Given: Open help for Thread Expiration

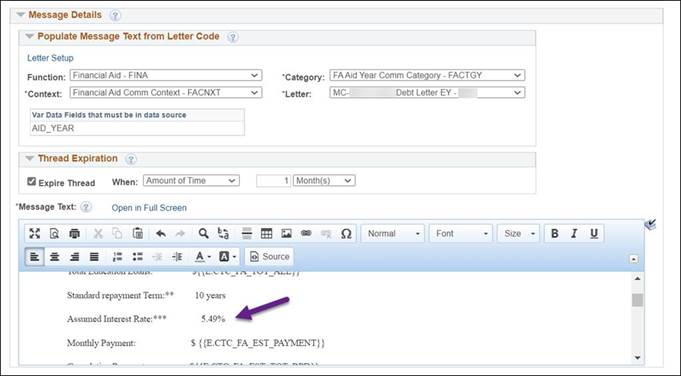Looking at the screenshot, I should click(131, 159).
